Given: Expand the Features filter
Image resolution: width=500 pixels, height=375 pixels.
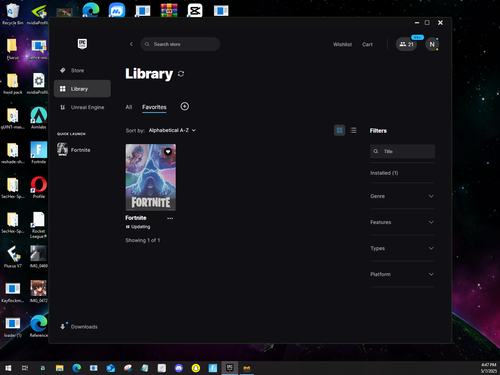Looking at the screenshot, I should tap(402, 222).
